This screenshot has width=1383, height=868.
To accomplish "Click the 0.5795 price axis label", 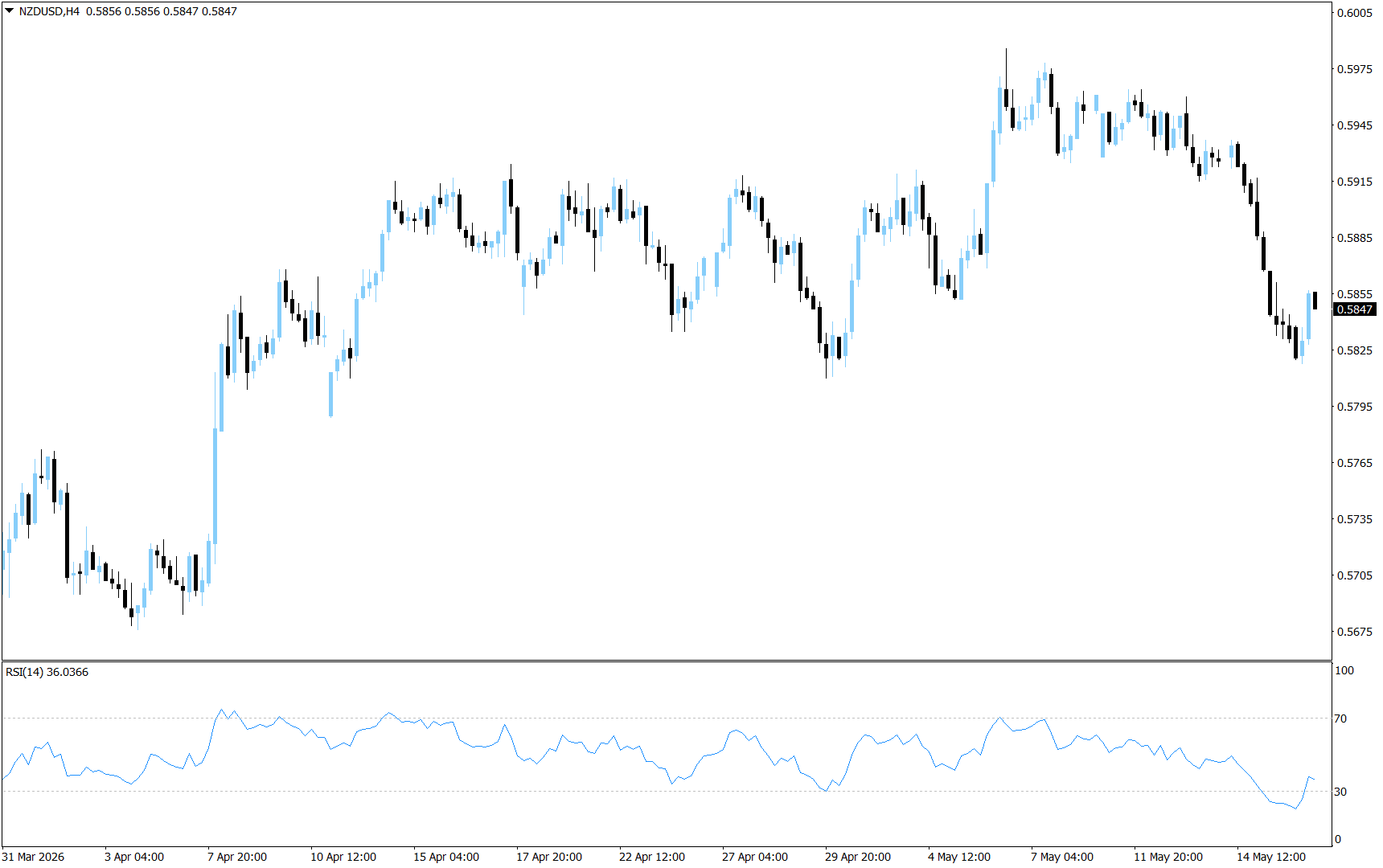I will pos(1355,407).
